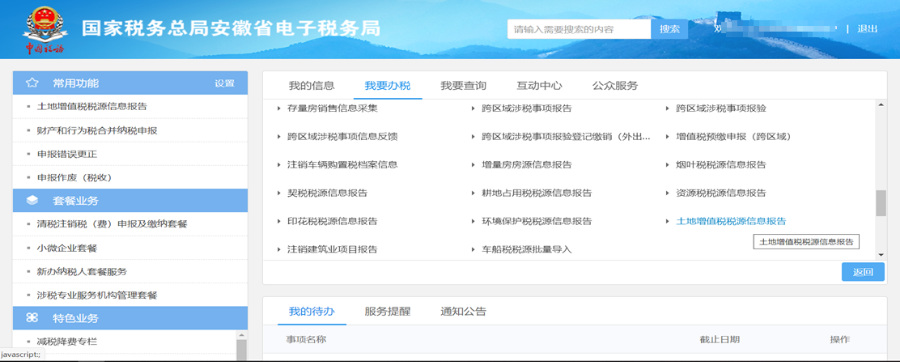
Task: Go to 互动中心 tab
Action: (x=539, y=86)
